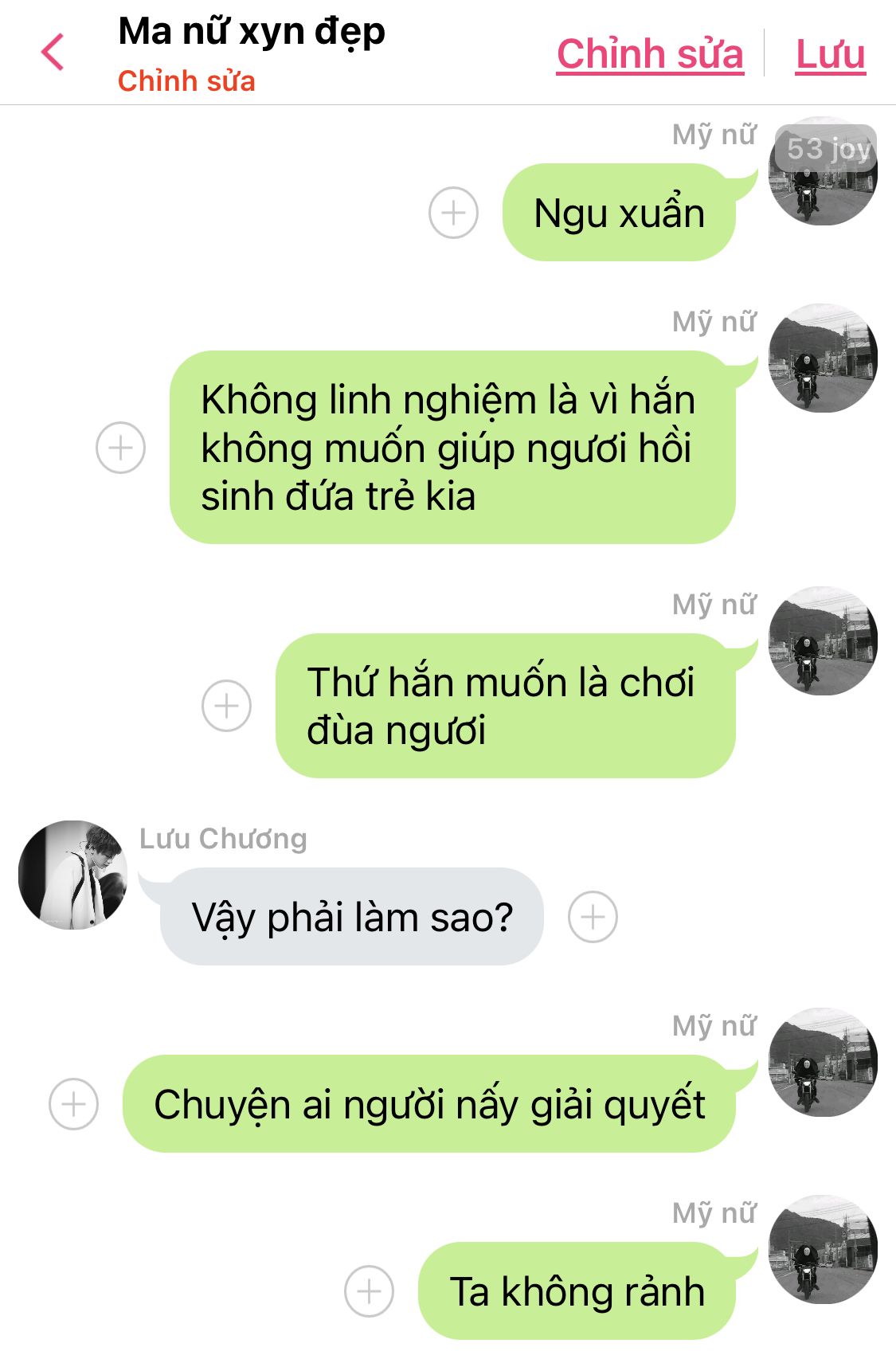Image resolution: width=896 pixels, height=1359 pixels.
Task: Select the "Ma nữ xyn đẹp" title
Action: click(252, 32)
